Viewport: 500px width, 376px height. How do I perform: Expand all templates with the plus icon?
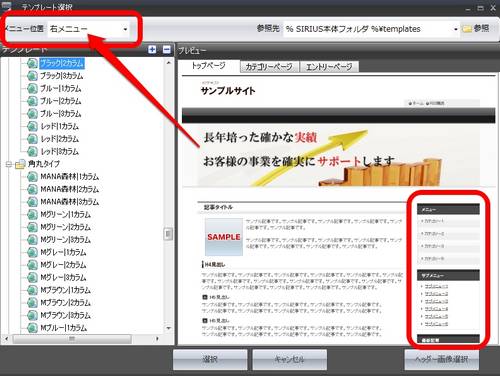152,50
